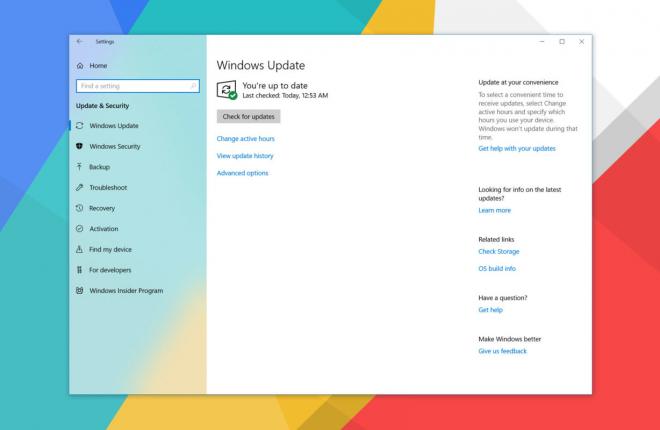Open the OS build info link
This screenshot has height=430, width=660.
[497, 268]
